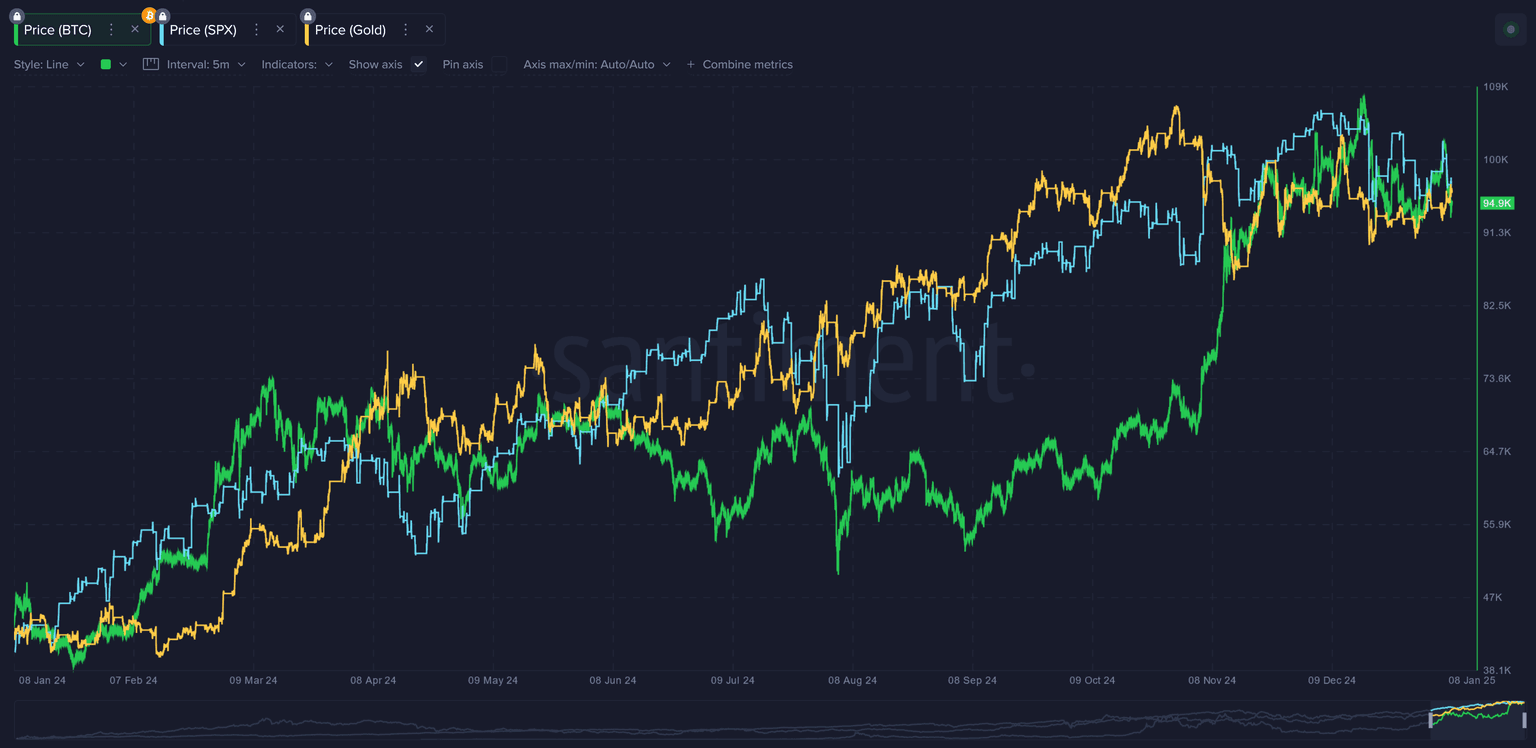Image resolution: width=1536 pixels, height=748 pixels.
Task: Click the lock icon on Price (BTC)
Action: coord(17,16)
